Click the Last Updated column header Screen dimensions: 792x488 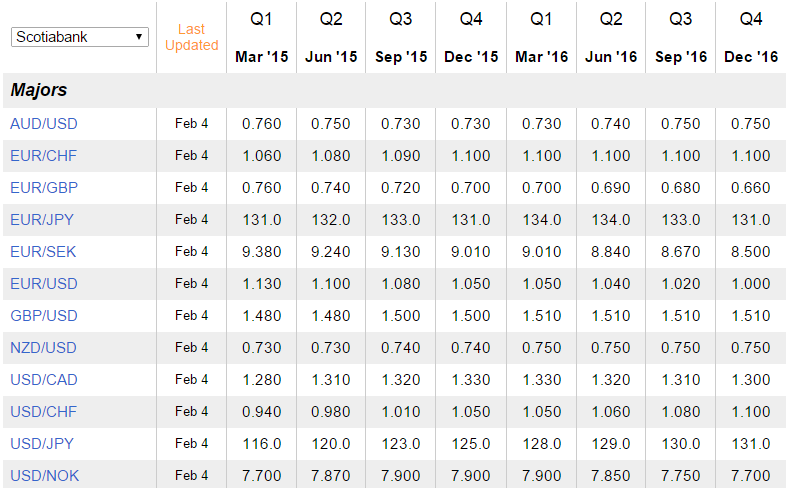coord(191,38)
